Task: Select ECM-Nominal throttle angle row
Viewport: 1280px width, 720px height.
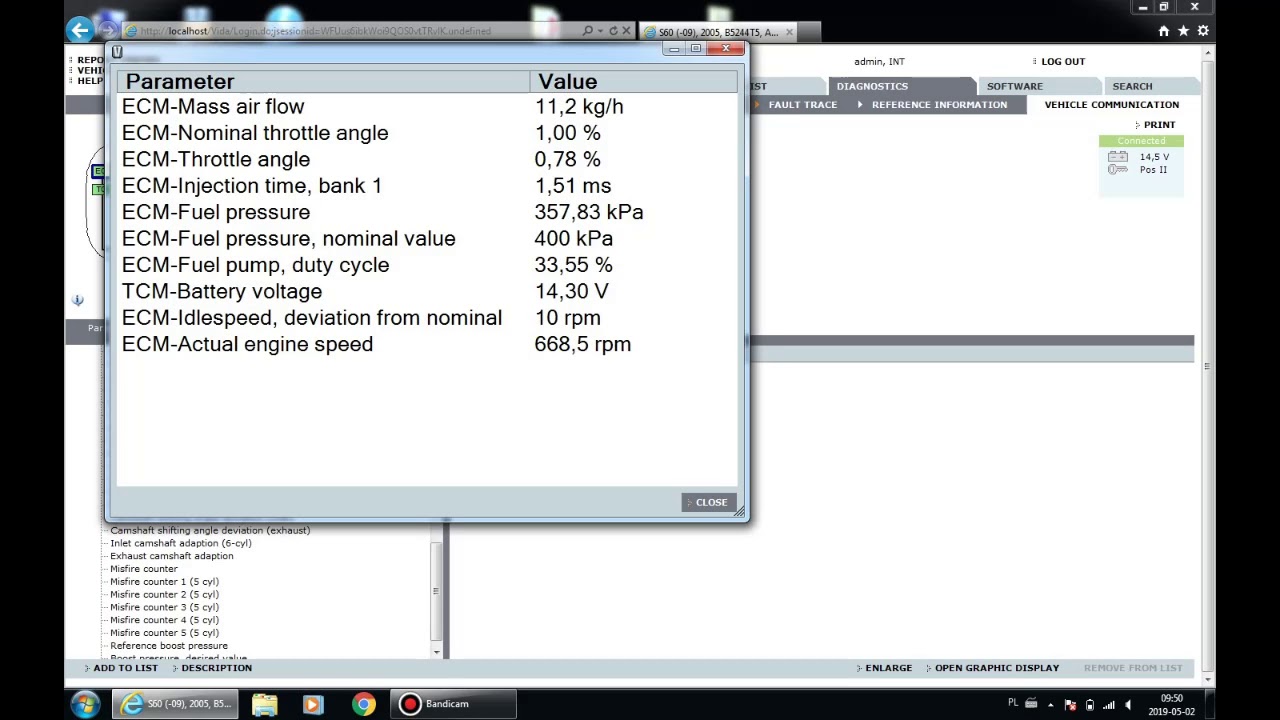Action: coord(427,133)
